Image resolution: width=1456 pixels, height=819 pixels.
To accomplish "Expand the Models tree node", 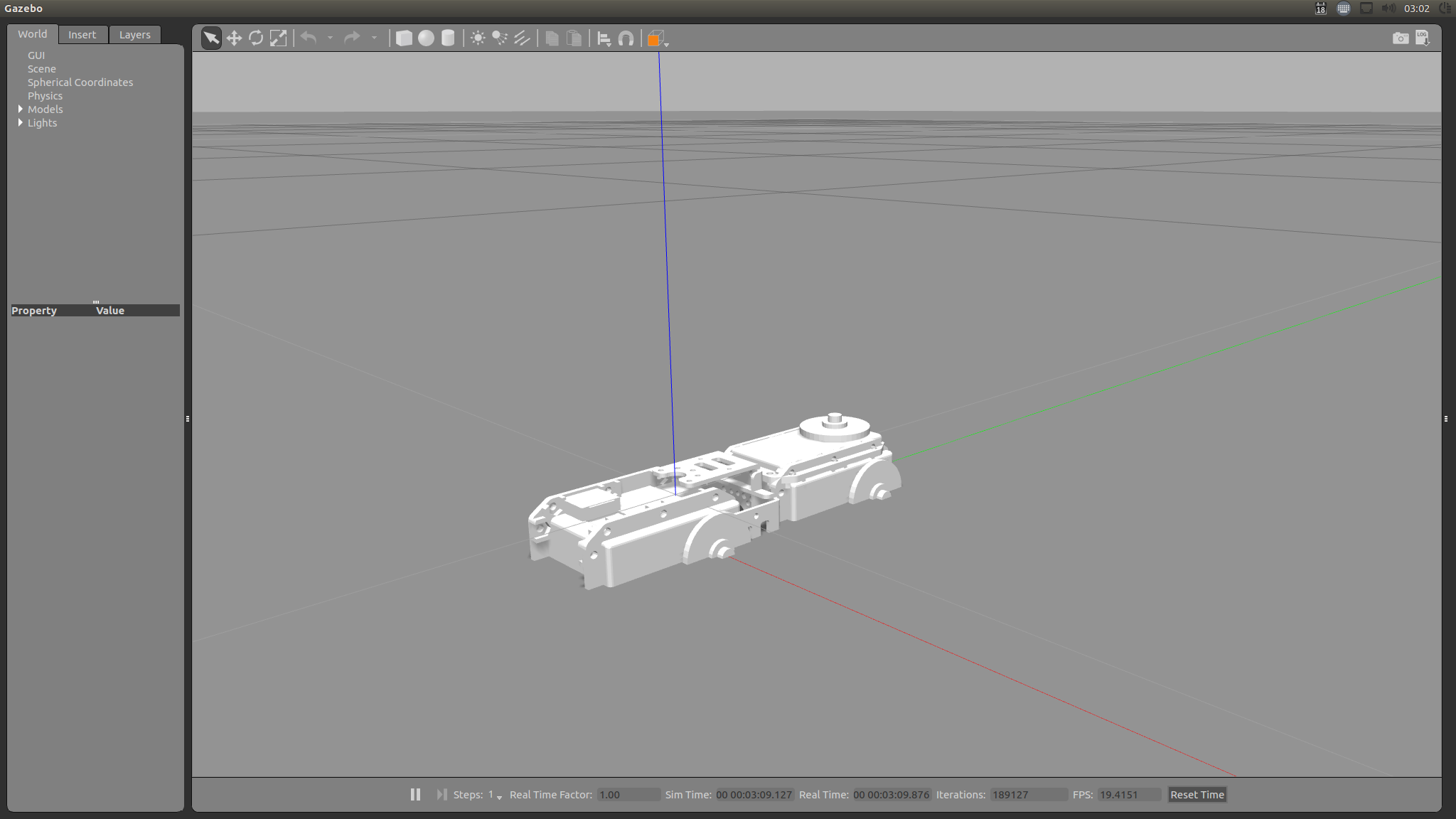I will pyautogui.click(x=21, y=109).
